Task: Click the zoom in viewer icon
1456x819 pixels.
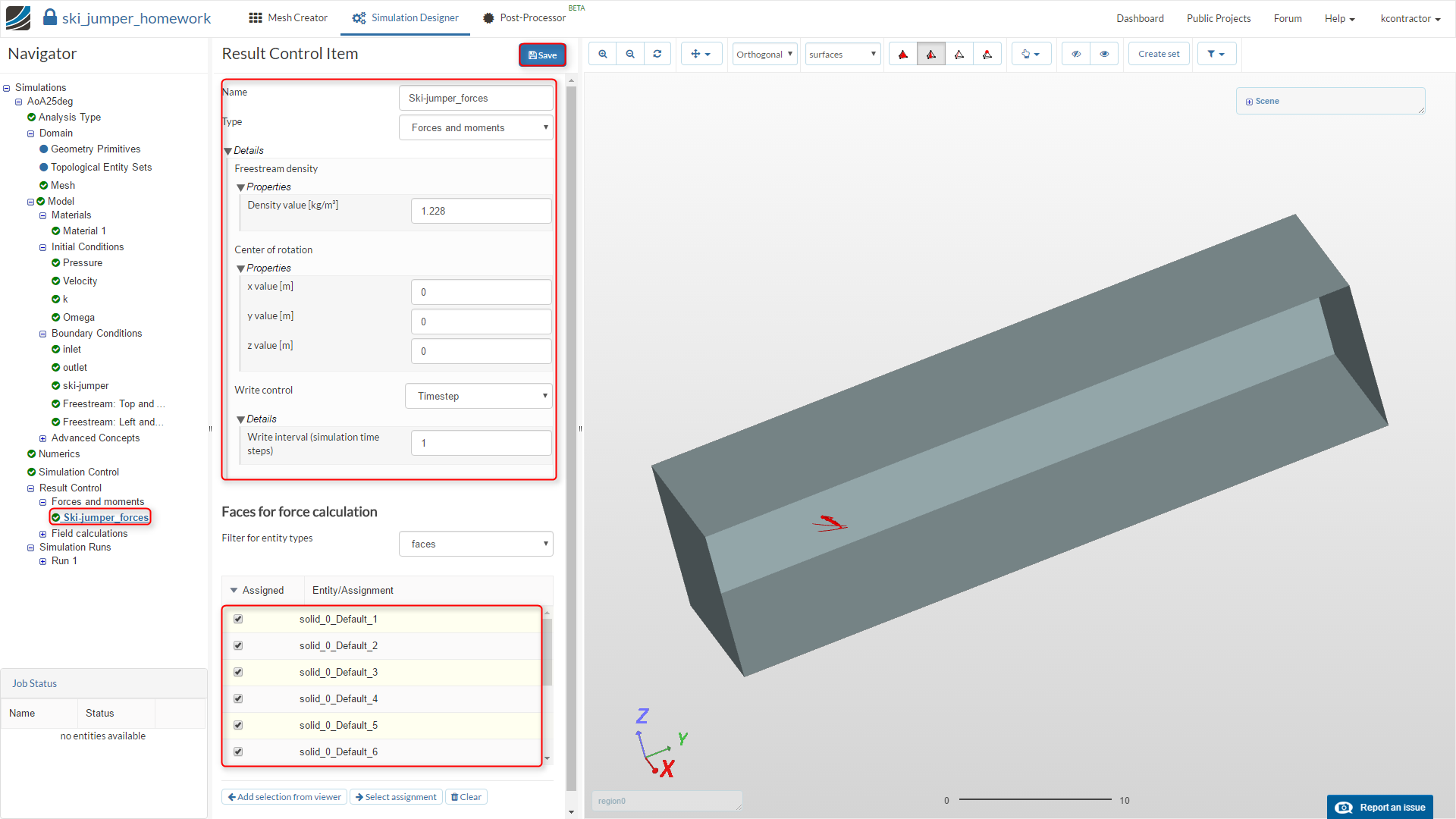Action: point(603,54)
